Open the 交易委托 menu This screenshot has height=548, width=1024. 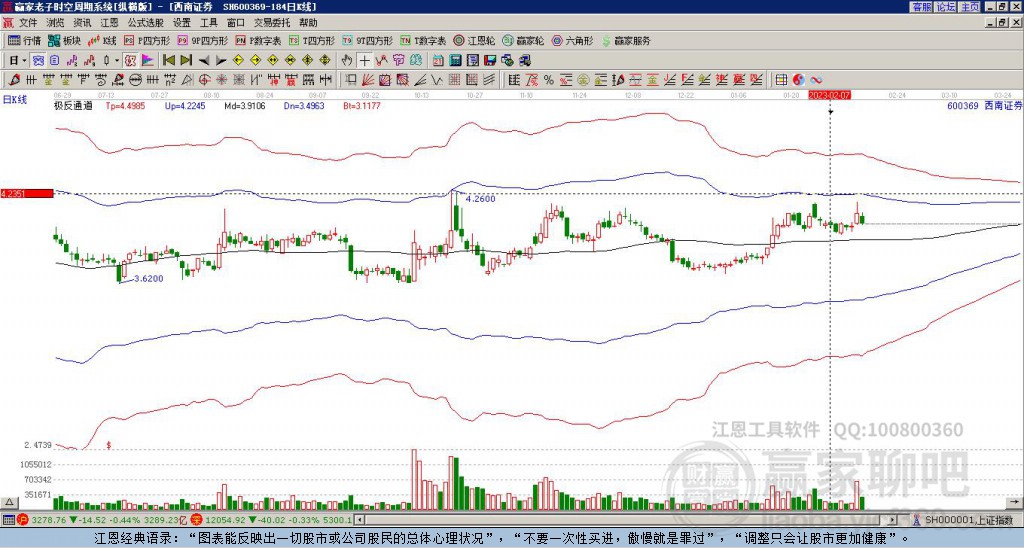(272, 23)
